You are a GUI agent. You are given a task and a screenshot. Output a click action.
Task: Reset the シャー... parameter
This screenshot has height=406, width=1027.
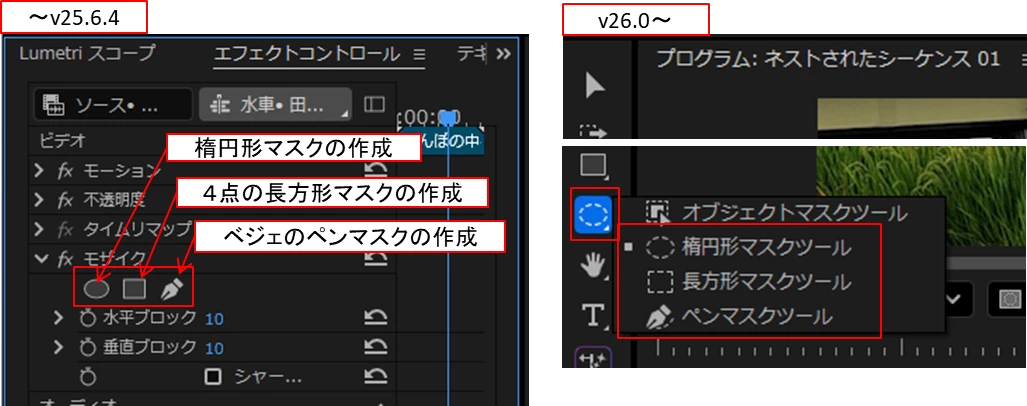(375, 377)
